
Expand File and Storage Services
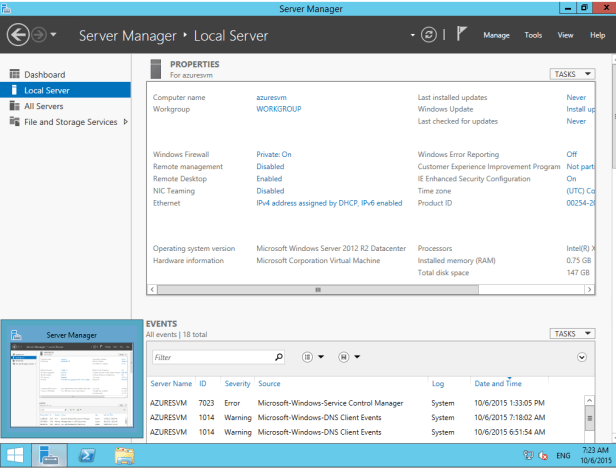click(125, 122)
